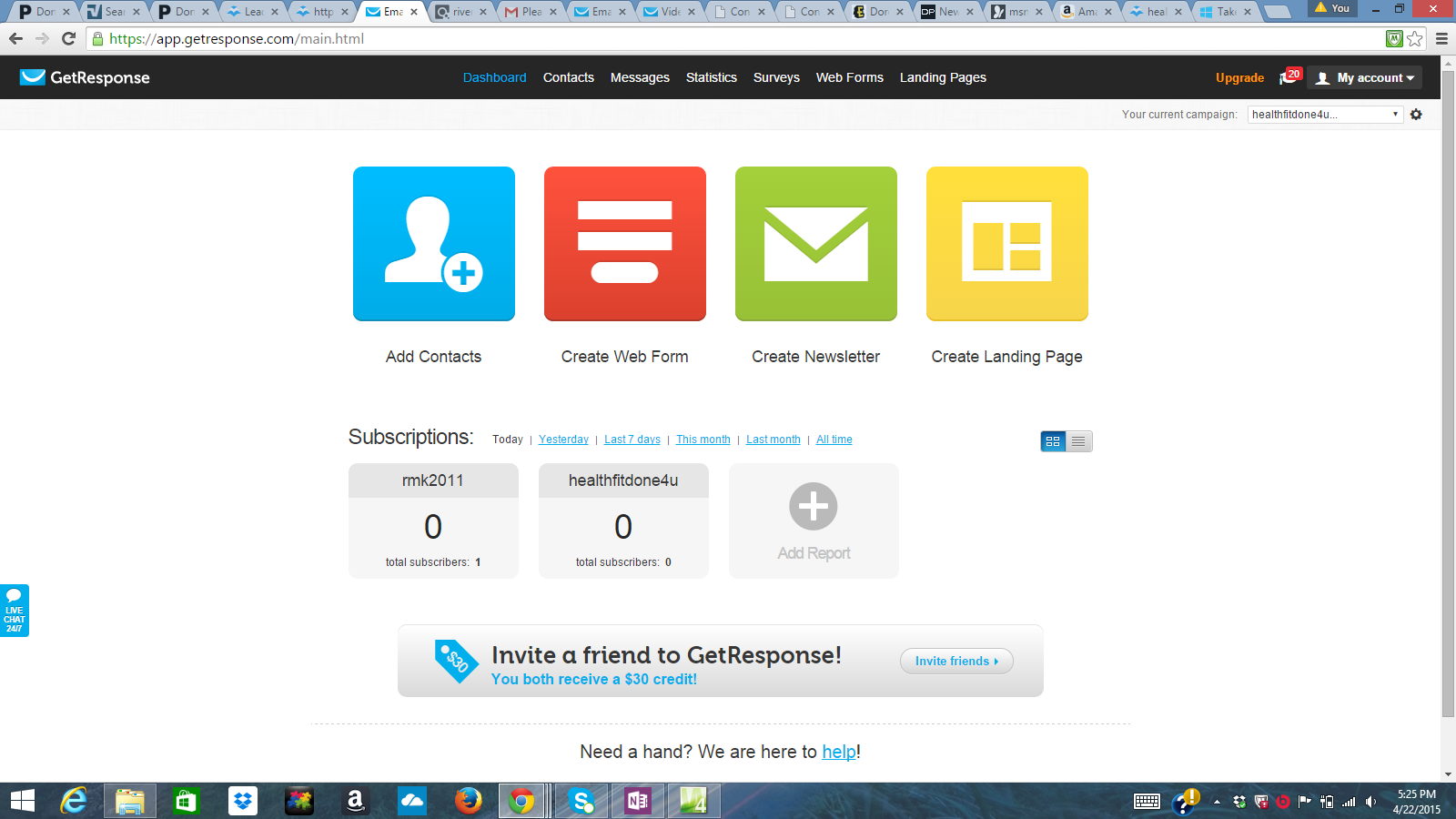Click the Upgrade link
The width and height of the screenshot is (1456, 819).
[1239, 77]
